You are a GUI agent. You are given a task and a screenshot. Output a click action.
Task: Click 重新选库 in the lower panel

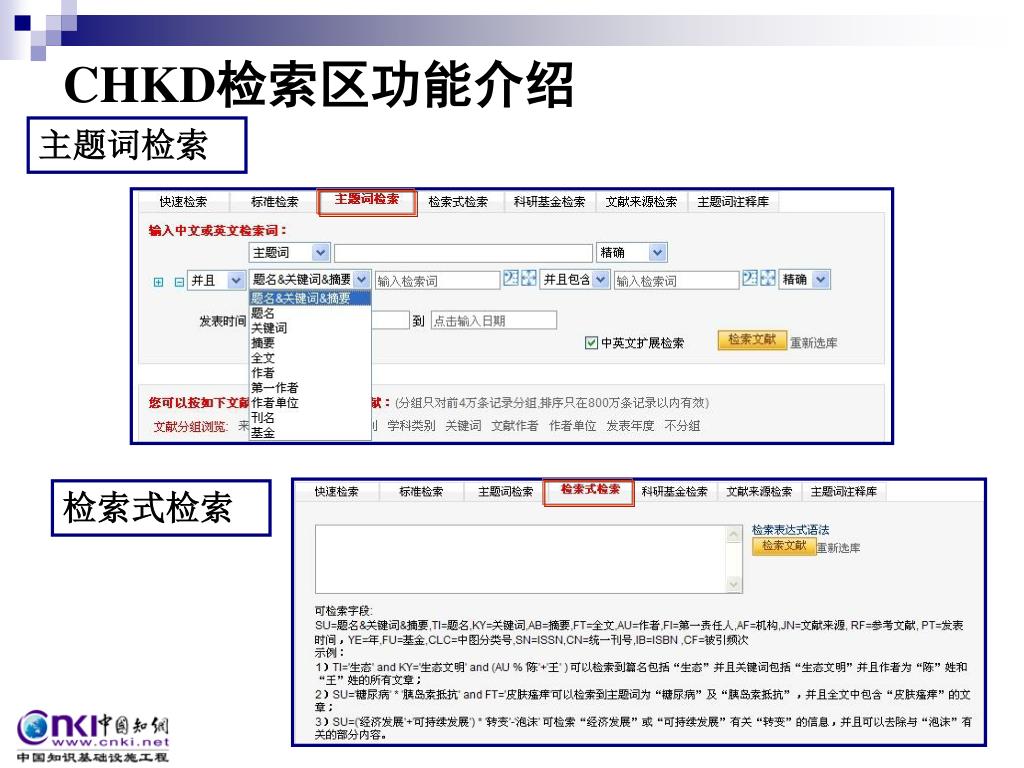tap(839, 548)
